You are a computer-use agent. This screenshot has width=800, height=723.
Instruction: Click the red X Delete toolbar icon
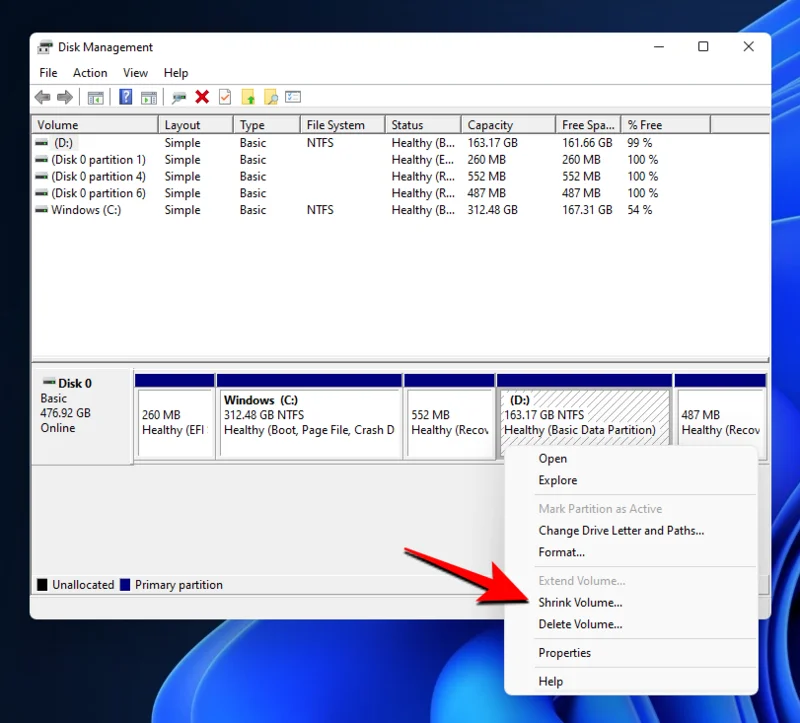(x=201, y=97)
